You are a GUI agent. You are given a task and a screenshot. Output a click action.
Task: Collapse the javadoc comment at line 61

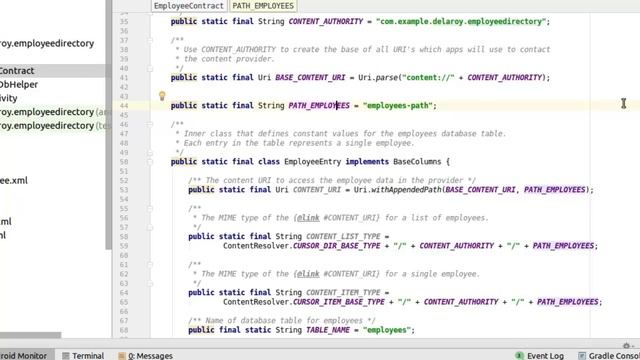tap(150, 264)
